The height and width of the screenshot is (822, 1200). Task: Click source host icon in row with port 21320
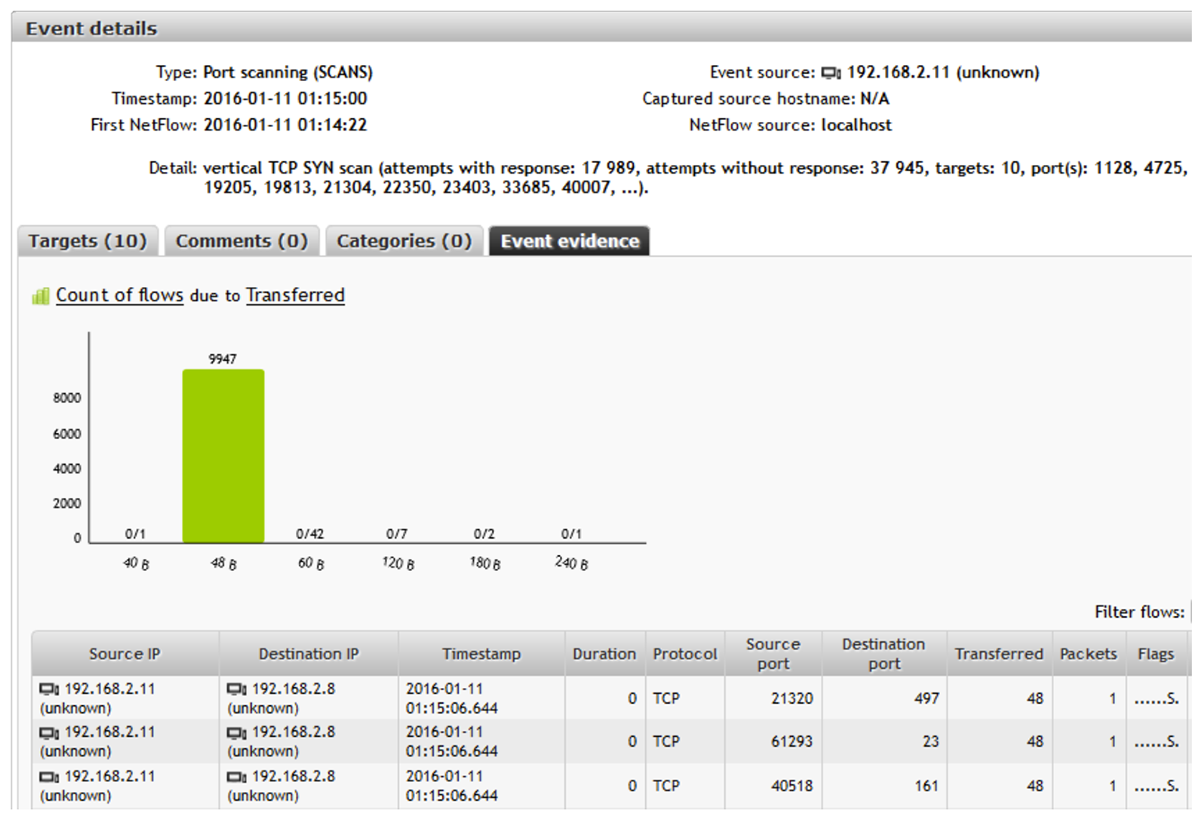coord(50,689)
